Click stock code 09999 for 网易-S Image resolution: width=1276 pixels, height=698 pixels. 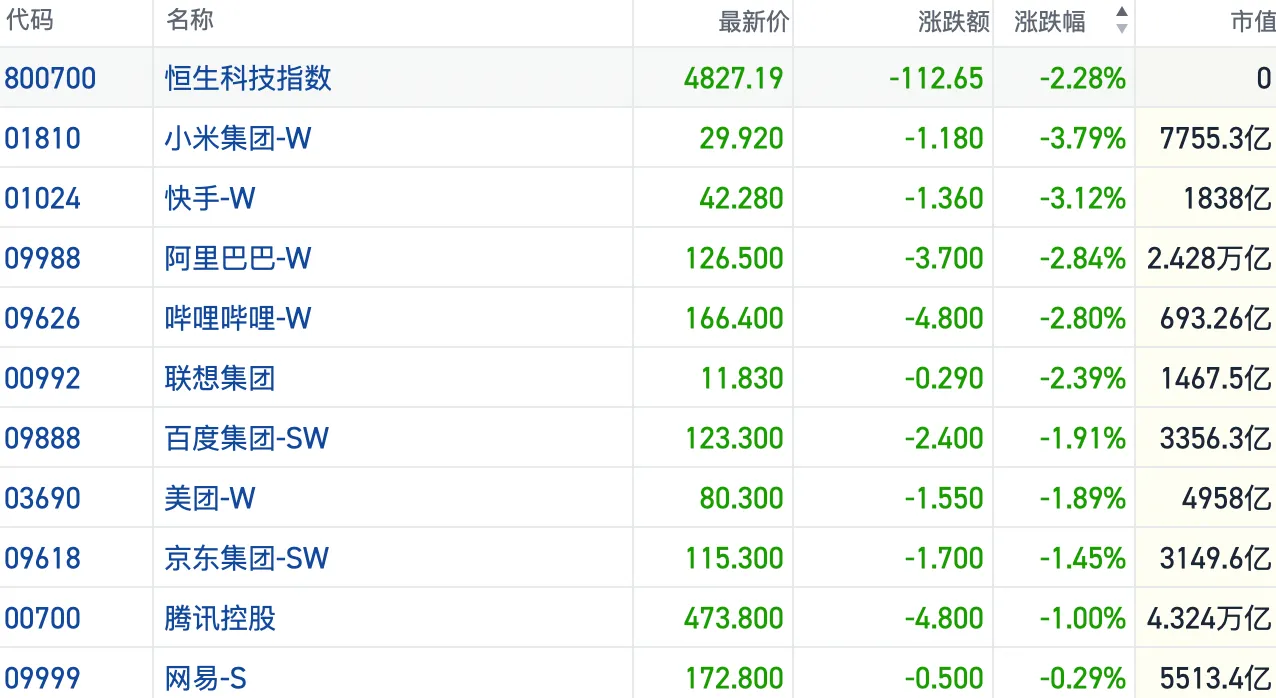click(x=43, y=678)
